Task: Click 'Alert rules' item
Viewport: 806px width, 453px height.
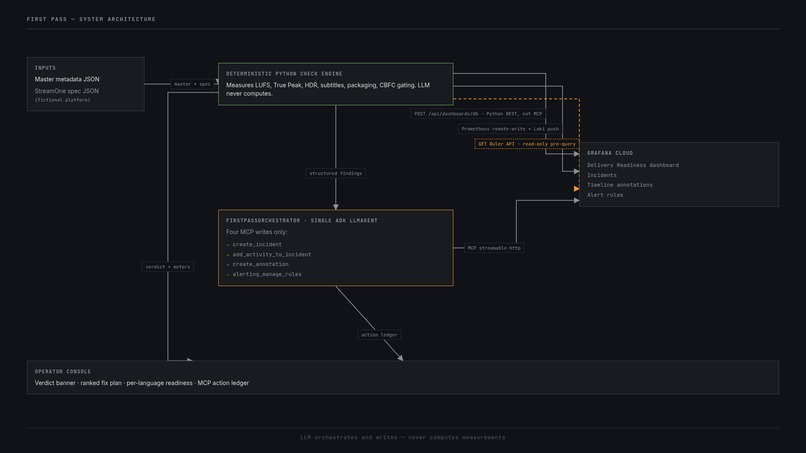Action: [604, 195]
